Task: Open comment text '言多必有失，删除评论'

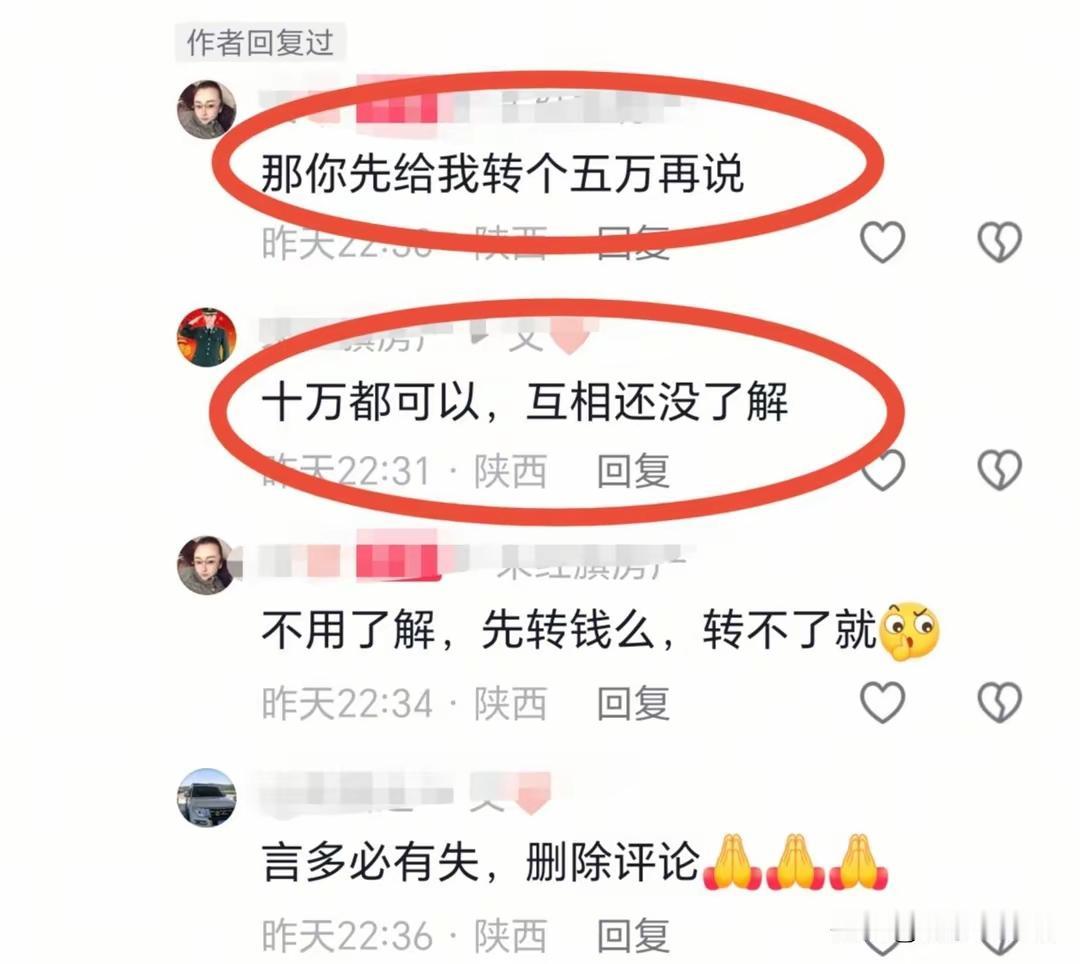Action: (481, 861)
